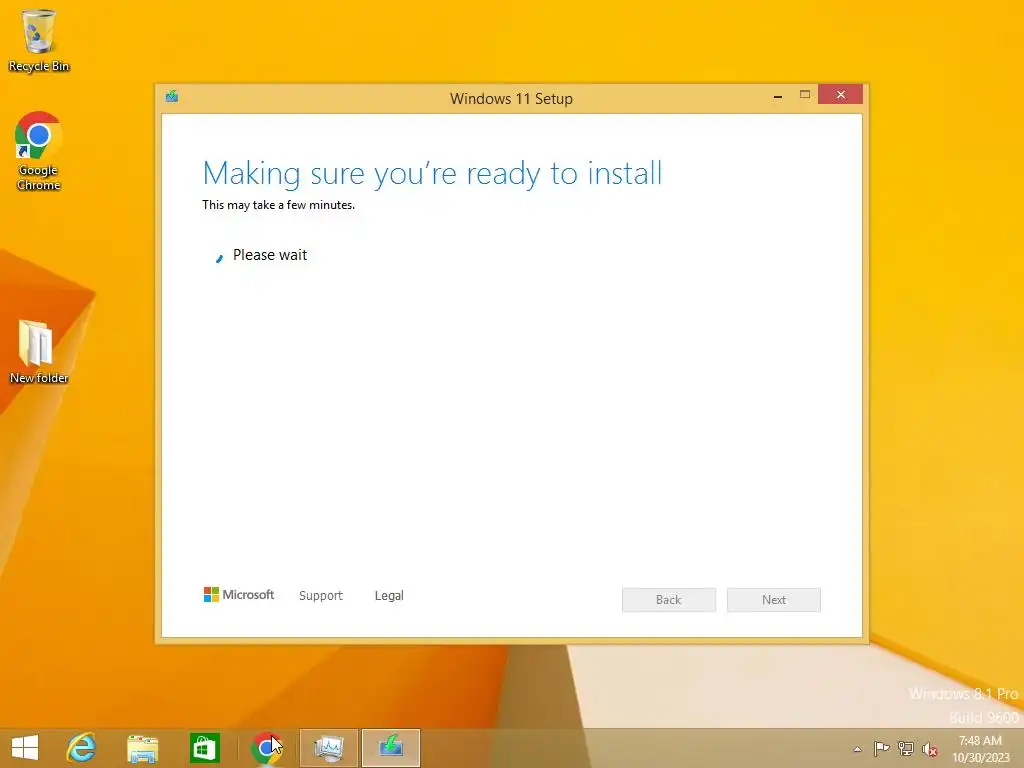Open Google Chrome from the taskbar
This screenshot has height=768, width=1024.
pyautogui.click(x=266, y=748)
